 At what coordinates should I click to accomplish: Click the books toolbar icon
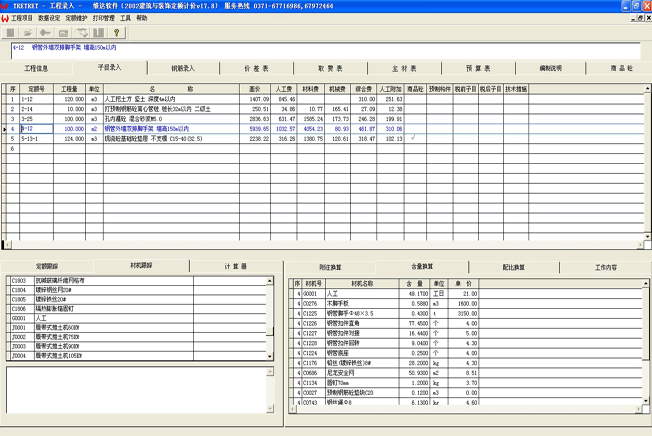(x=99, y=33)
